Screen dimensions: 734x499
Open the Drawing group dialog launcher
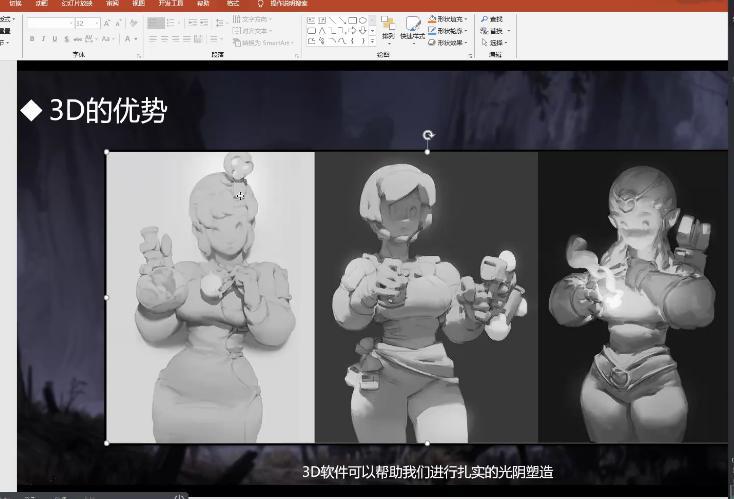pos(470,56)
